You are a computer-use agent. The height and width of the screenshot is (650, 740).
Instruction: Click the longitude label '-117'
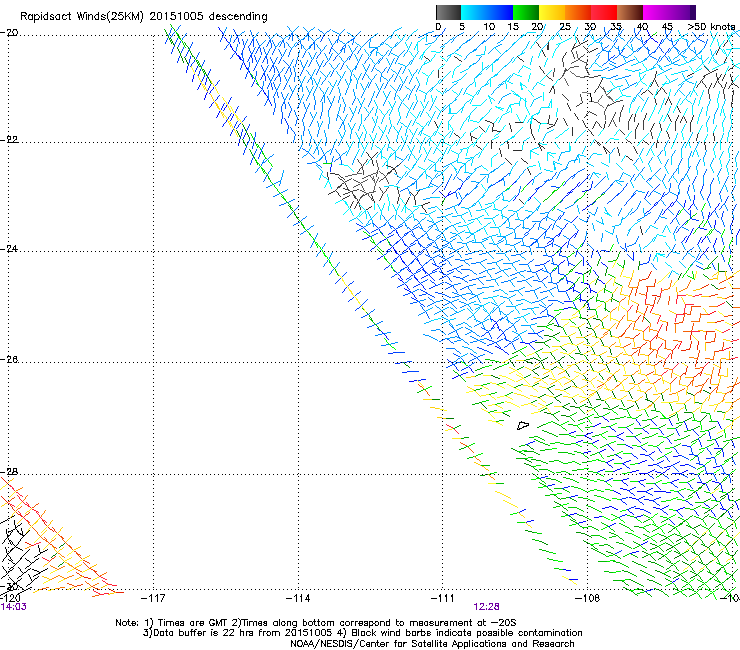[153, 598]
